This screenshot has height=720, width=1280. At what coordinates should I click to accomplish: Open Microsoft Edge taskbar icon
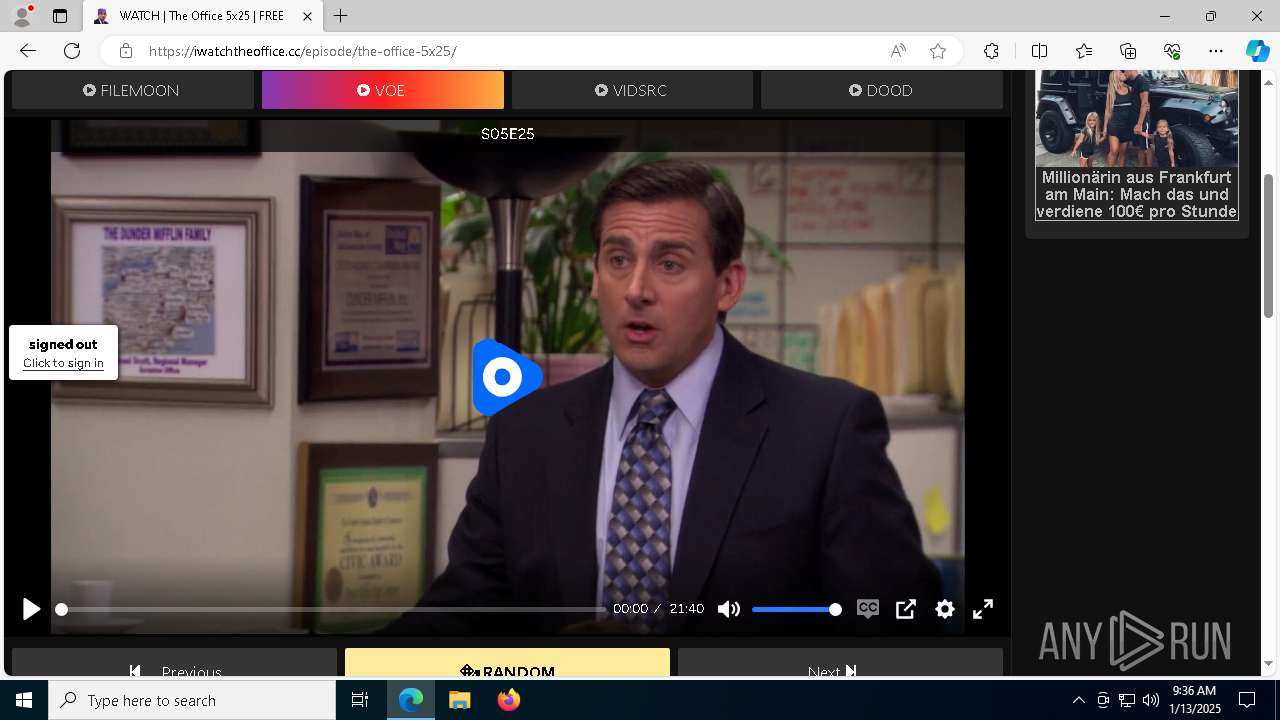pyautogui.click(x=411, y=700)
